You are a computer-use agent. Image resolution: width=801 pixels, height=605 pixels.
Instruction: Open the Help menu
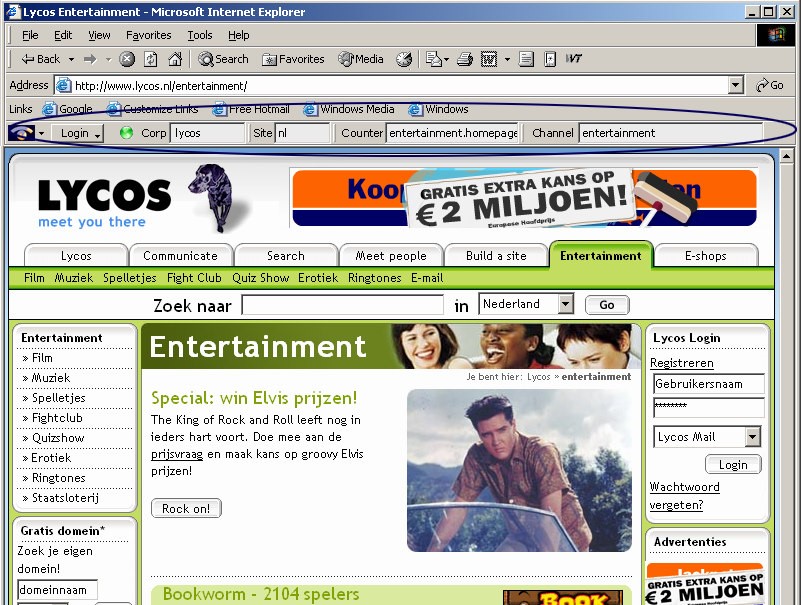[239, 35]
